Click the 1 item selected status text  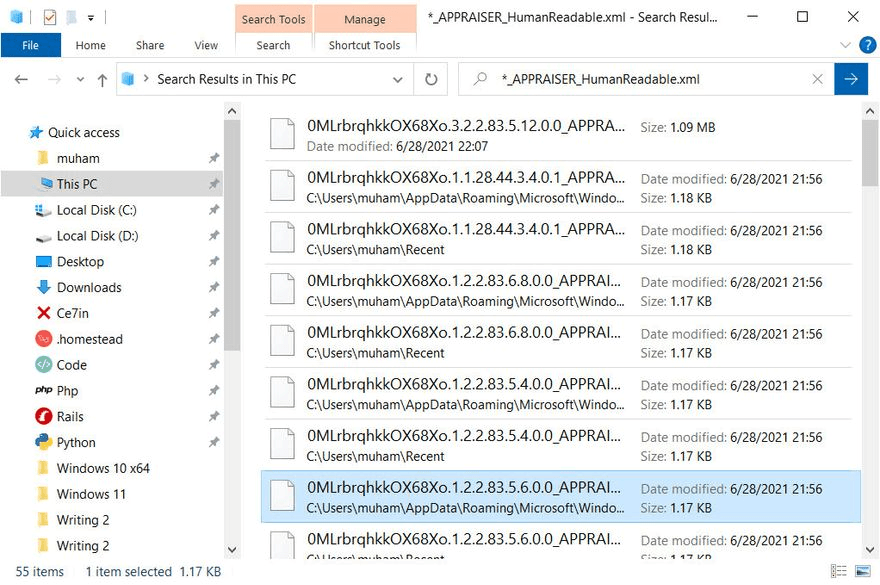pyautogui.click(x=129, y=572)
